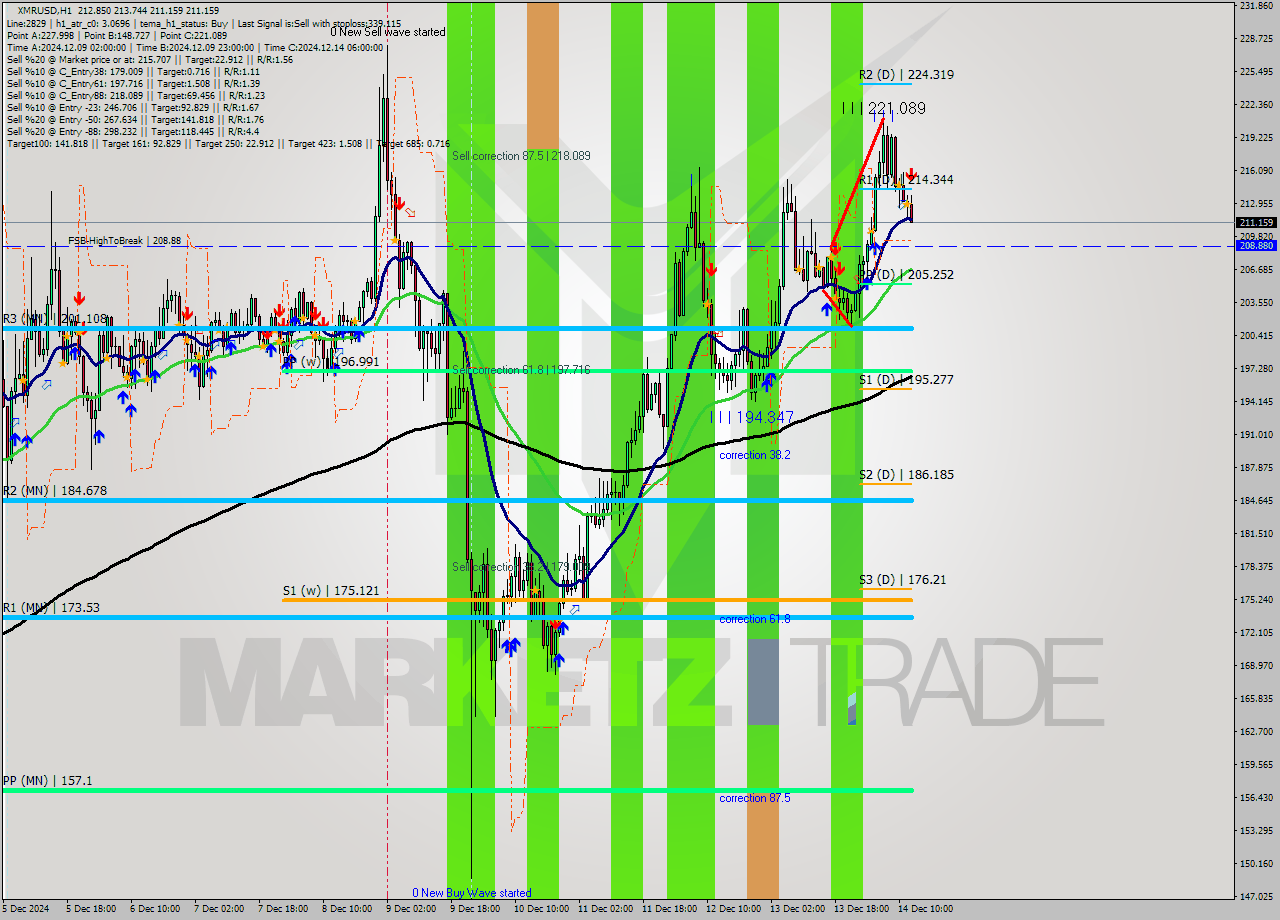Image resolution: width=1280 pixels, height=920 pixels.
Task: Click the 'PP (MN) | 157.1' monthly pivot label
Action: 48,780
